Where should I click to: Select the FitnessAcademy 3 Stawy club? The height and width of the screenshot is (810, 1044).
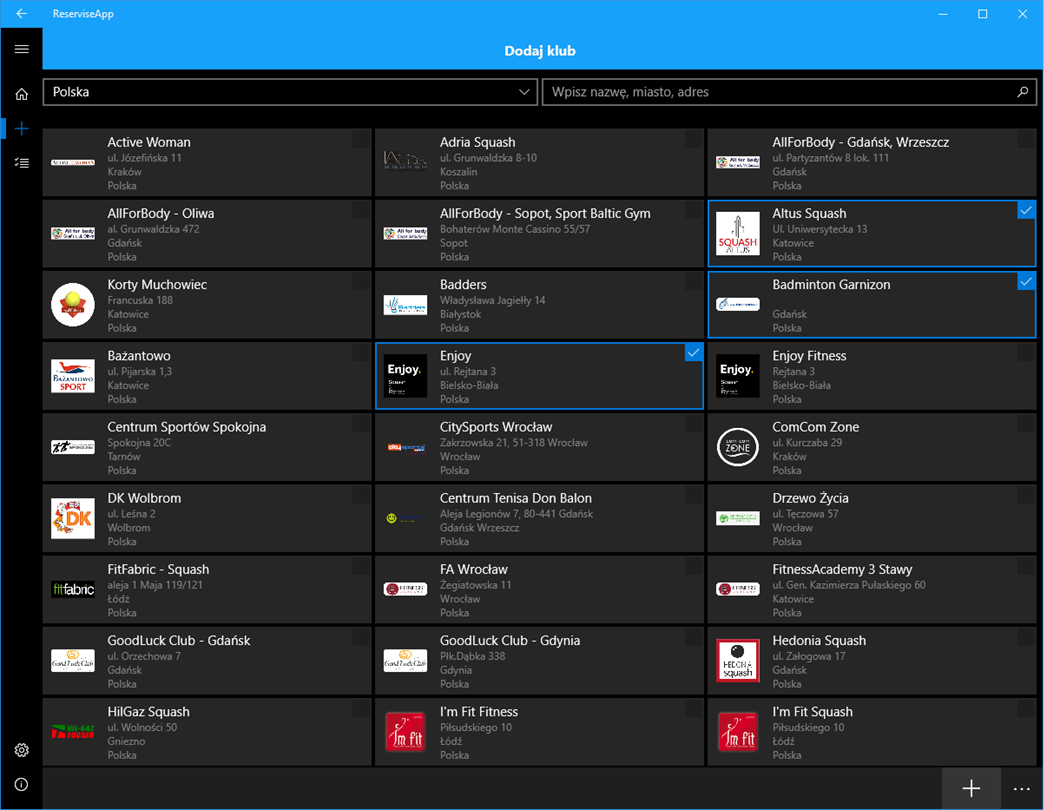pos(872,590)
